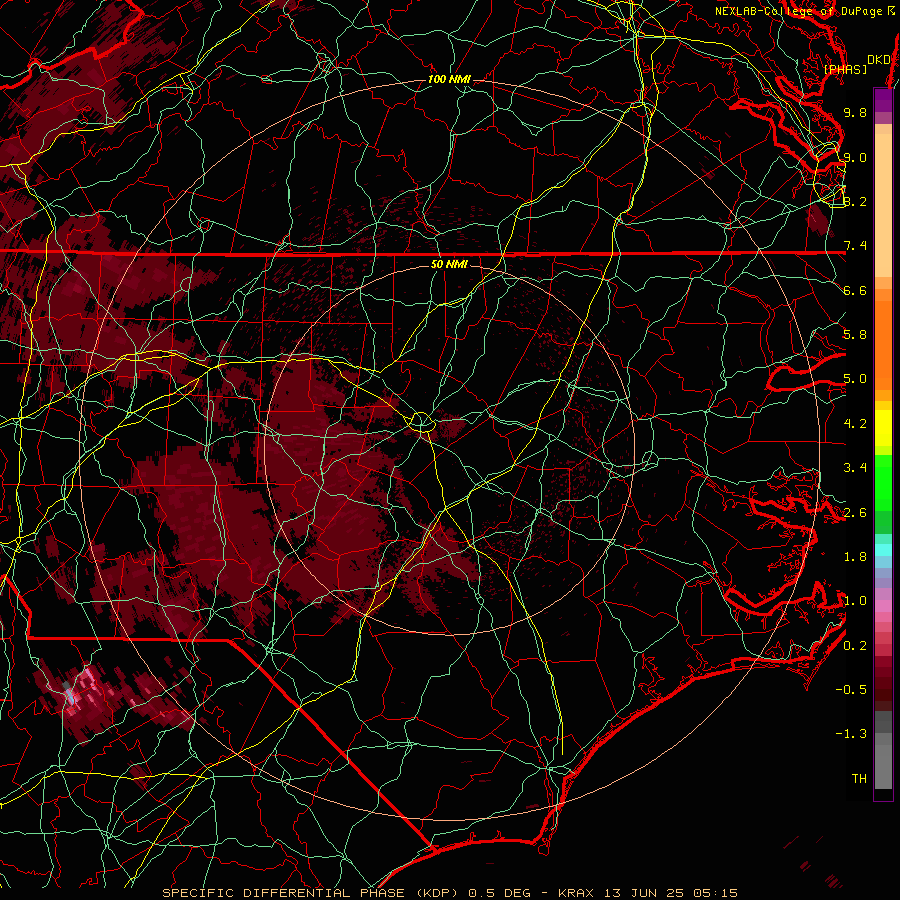The width and height of the screenshot is (900, 900).
Task: Click the DKD label above the color scale
Action: [x=879, y=60]
